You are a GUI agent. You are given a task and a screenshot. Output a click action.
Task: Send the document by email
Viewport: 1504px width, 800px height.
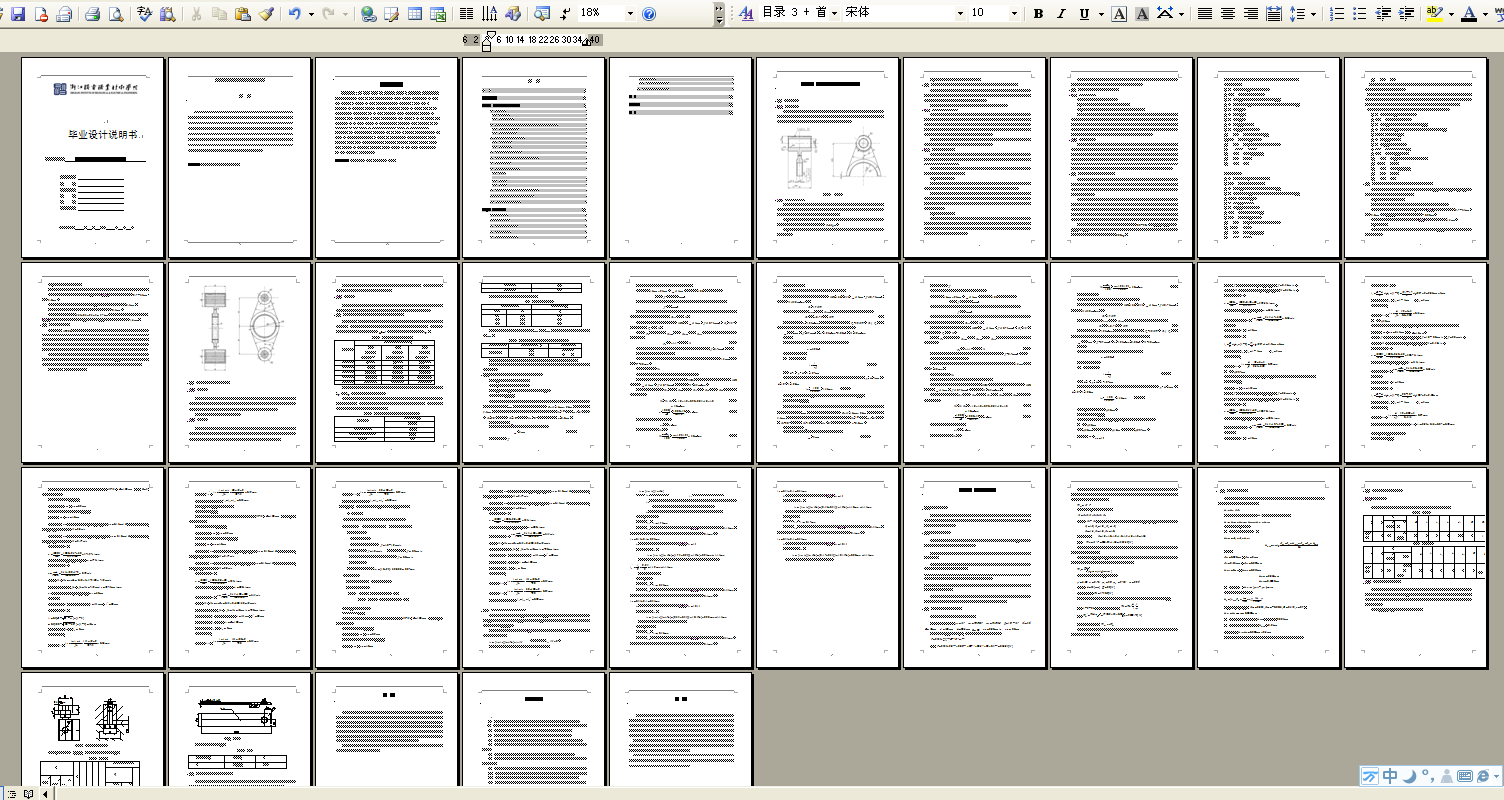(64, 14)
